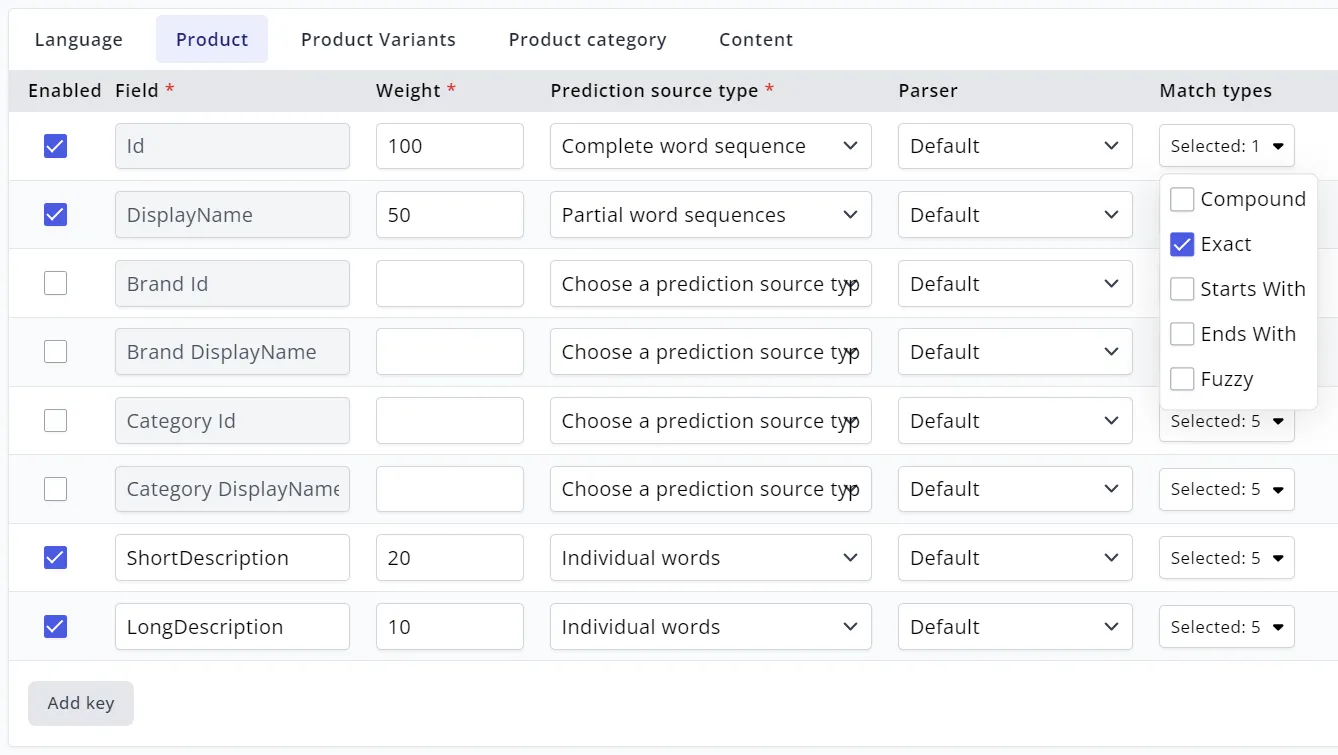This screenshot has width=1338, height=755.
Task: Check the Compound match type option
Action: pyautogui.click(x=1182, y=200)
